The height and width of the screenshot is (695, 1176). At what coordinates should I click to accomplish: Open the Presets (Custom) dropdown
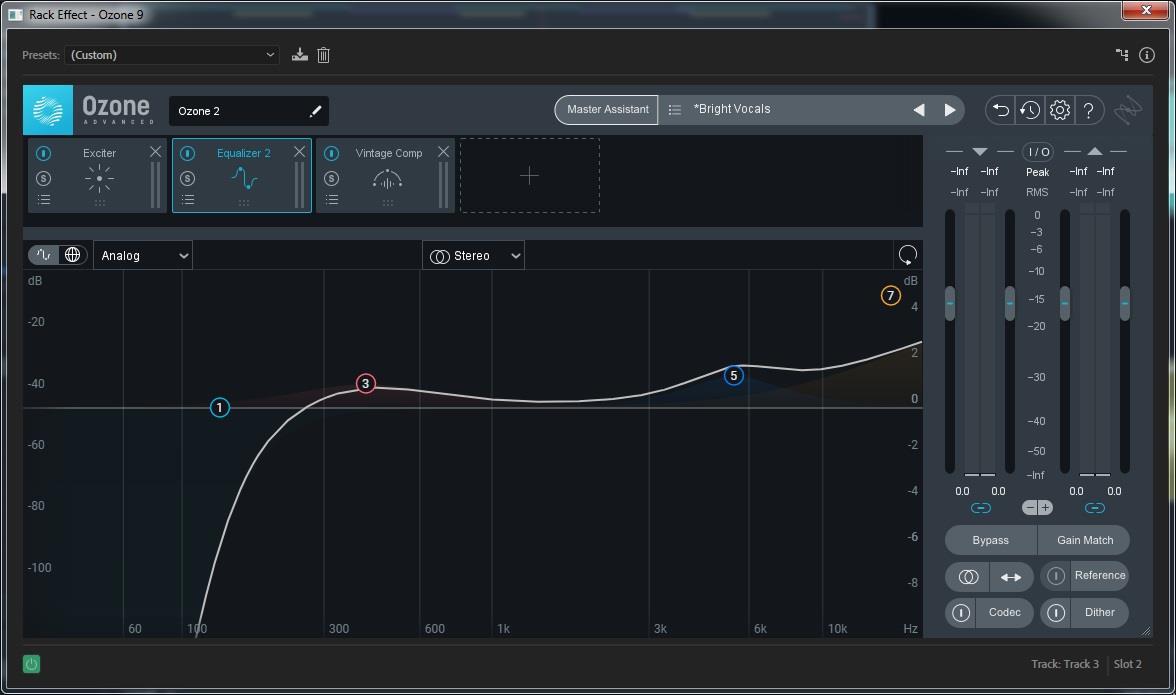pos(172,55)
